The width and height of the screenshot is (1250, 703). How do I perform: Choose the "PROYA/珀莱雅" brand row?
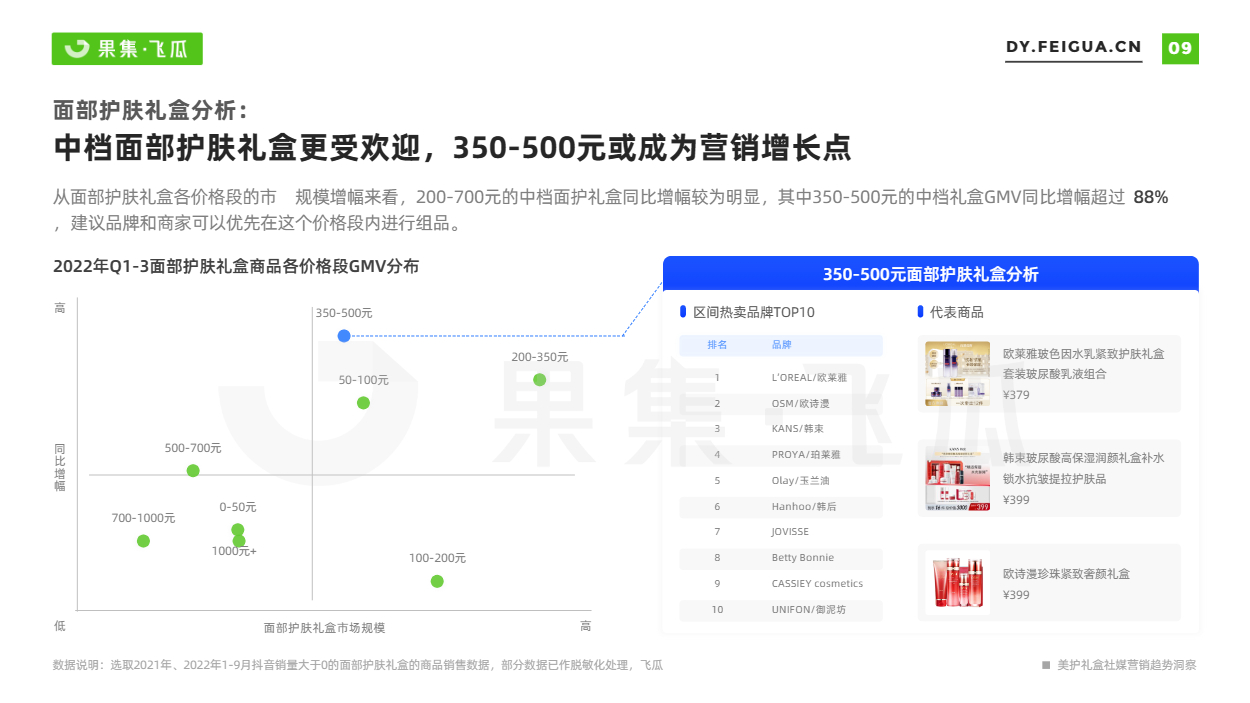pos(781,455)
